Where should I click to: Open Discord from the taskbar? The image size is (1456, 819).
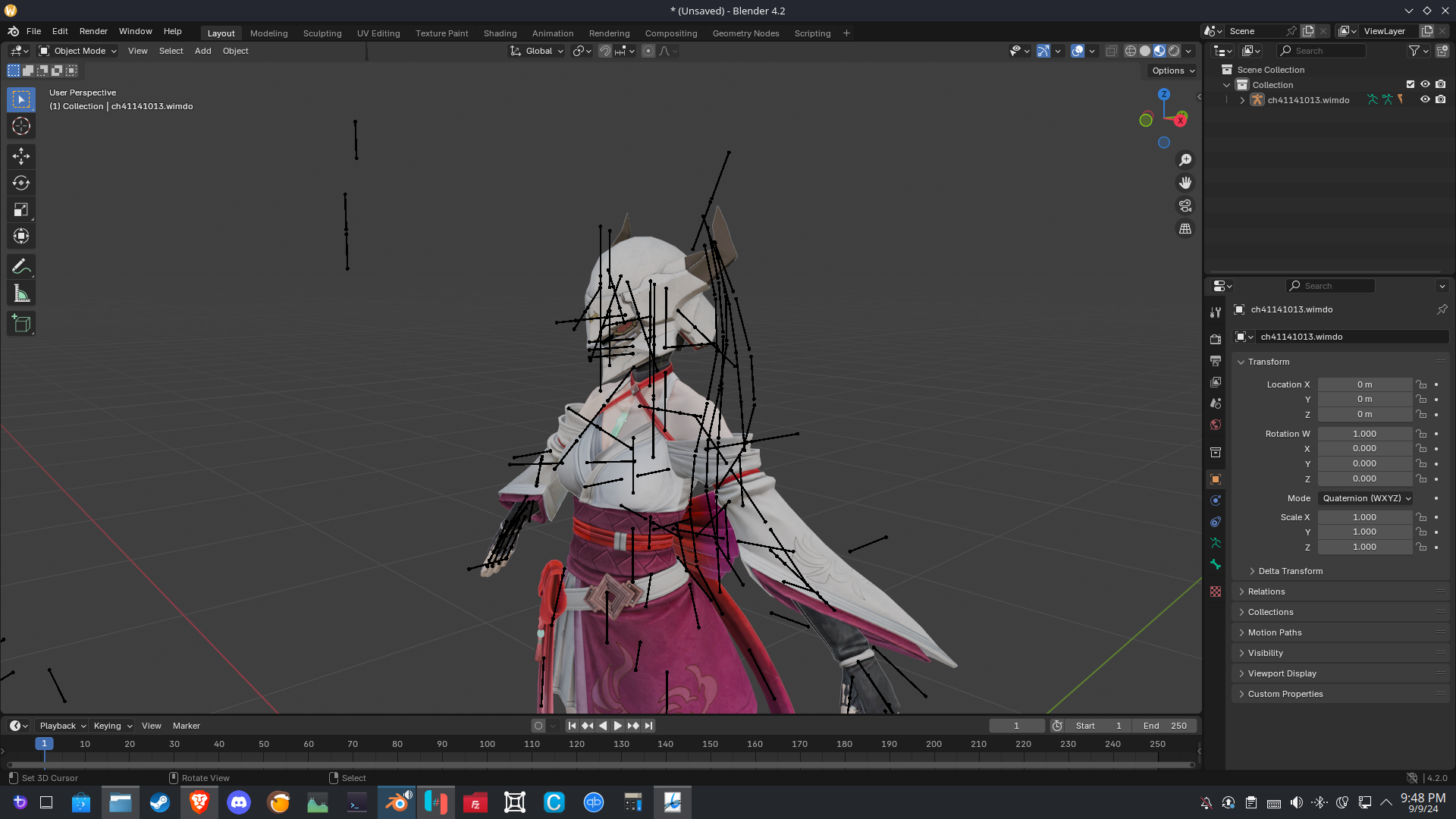coord(239,802)
